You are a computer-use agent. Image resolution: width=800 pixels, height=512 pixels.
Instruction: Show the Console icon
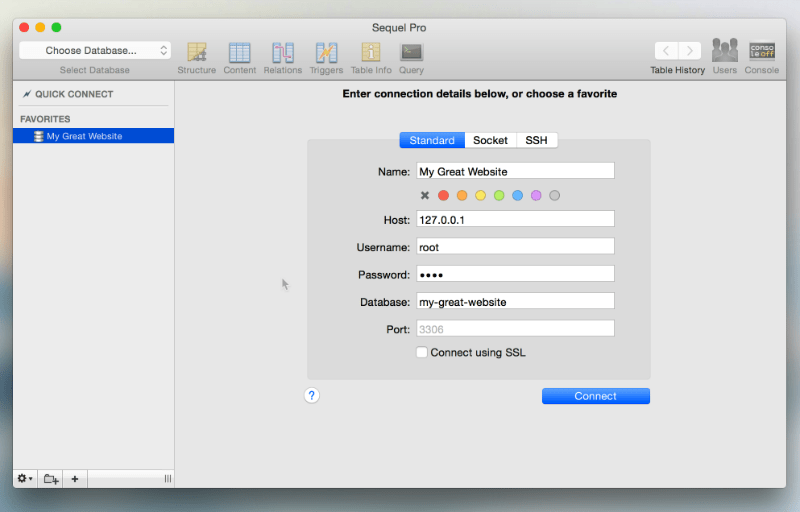(x=762, y=51)
